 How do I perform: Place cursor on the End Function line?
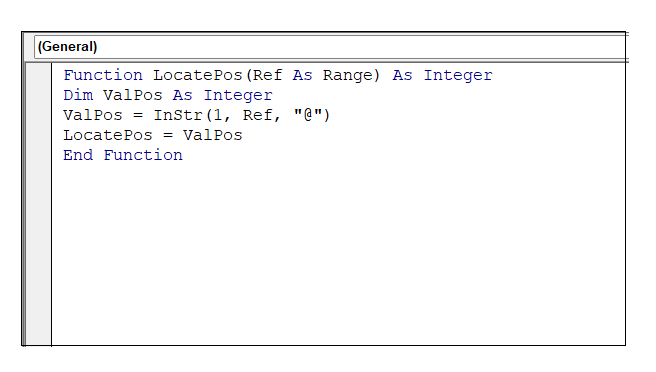point(123,155)
